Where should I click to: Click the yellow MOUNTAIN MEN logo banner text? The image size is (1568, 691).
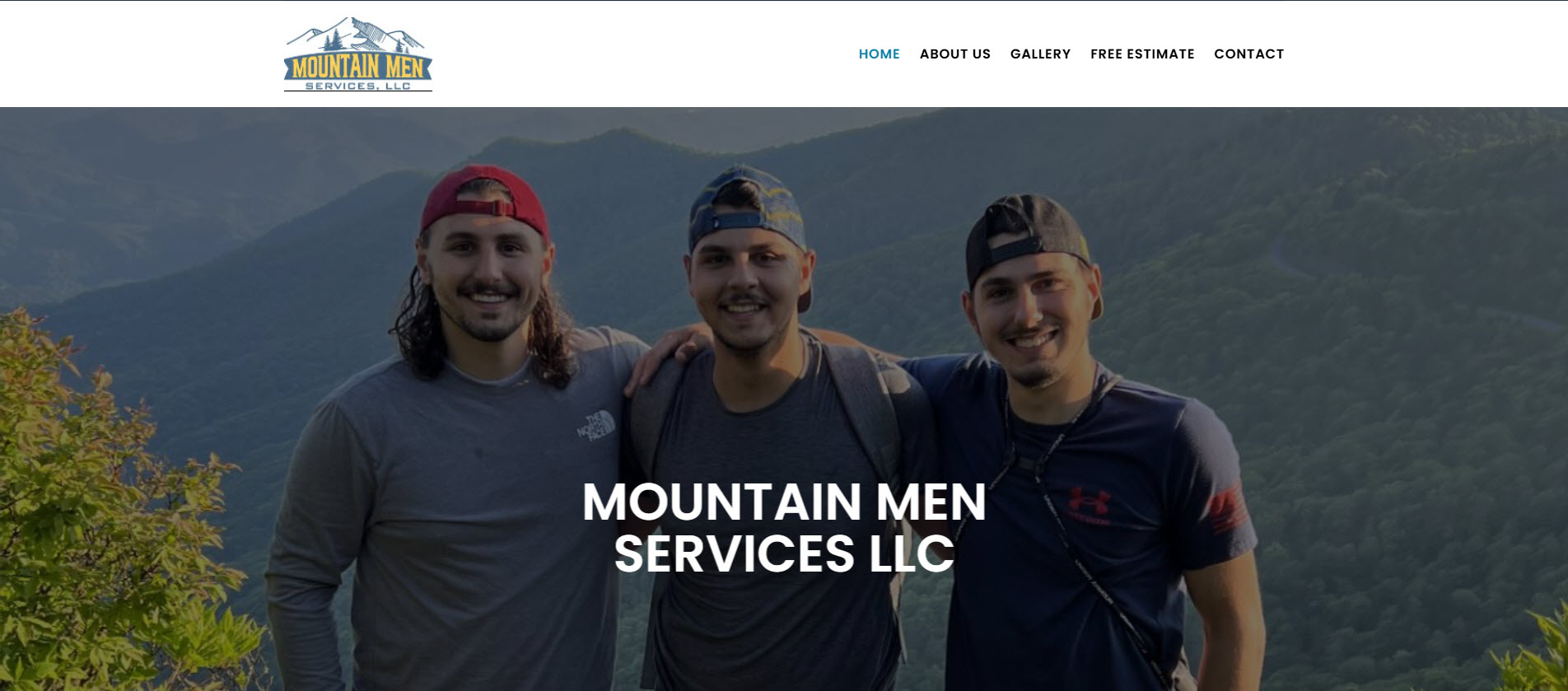coord(357,68)
